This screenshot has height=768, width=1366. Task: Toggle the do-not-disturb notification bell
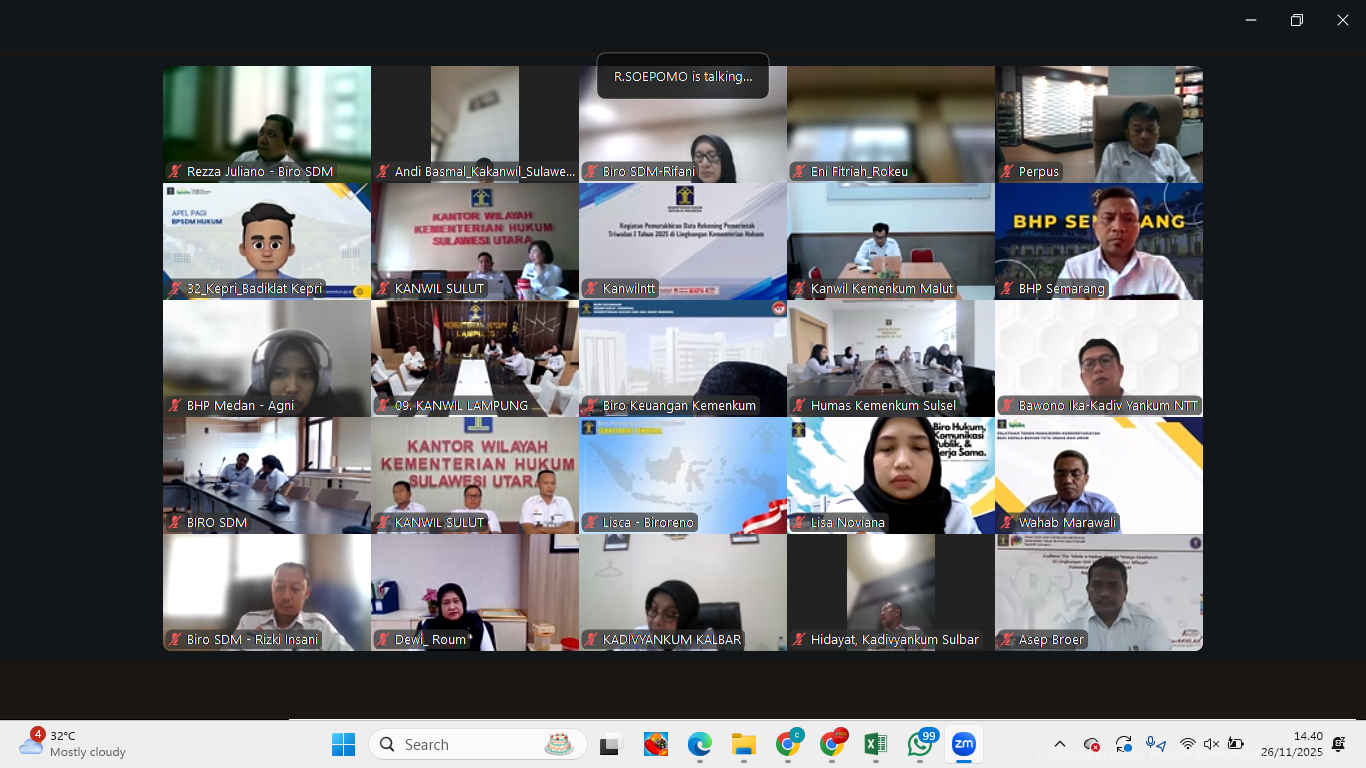tap(1338, 744)
